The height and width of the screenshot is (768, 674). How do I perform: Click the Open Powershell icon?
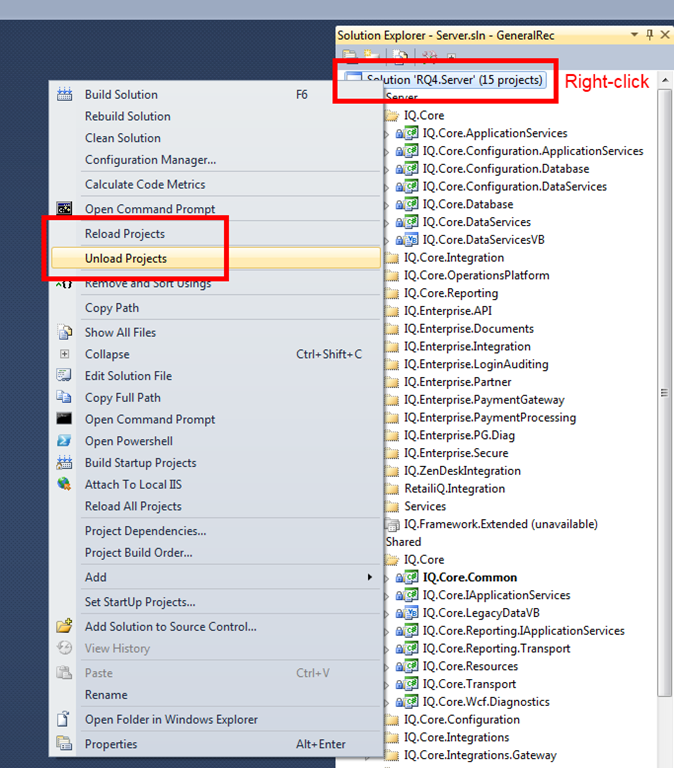tap(64, 440)
